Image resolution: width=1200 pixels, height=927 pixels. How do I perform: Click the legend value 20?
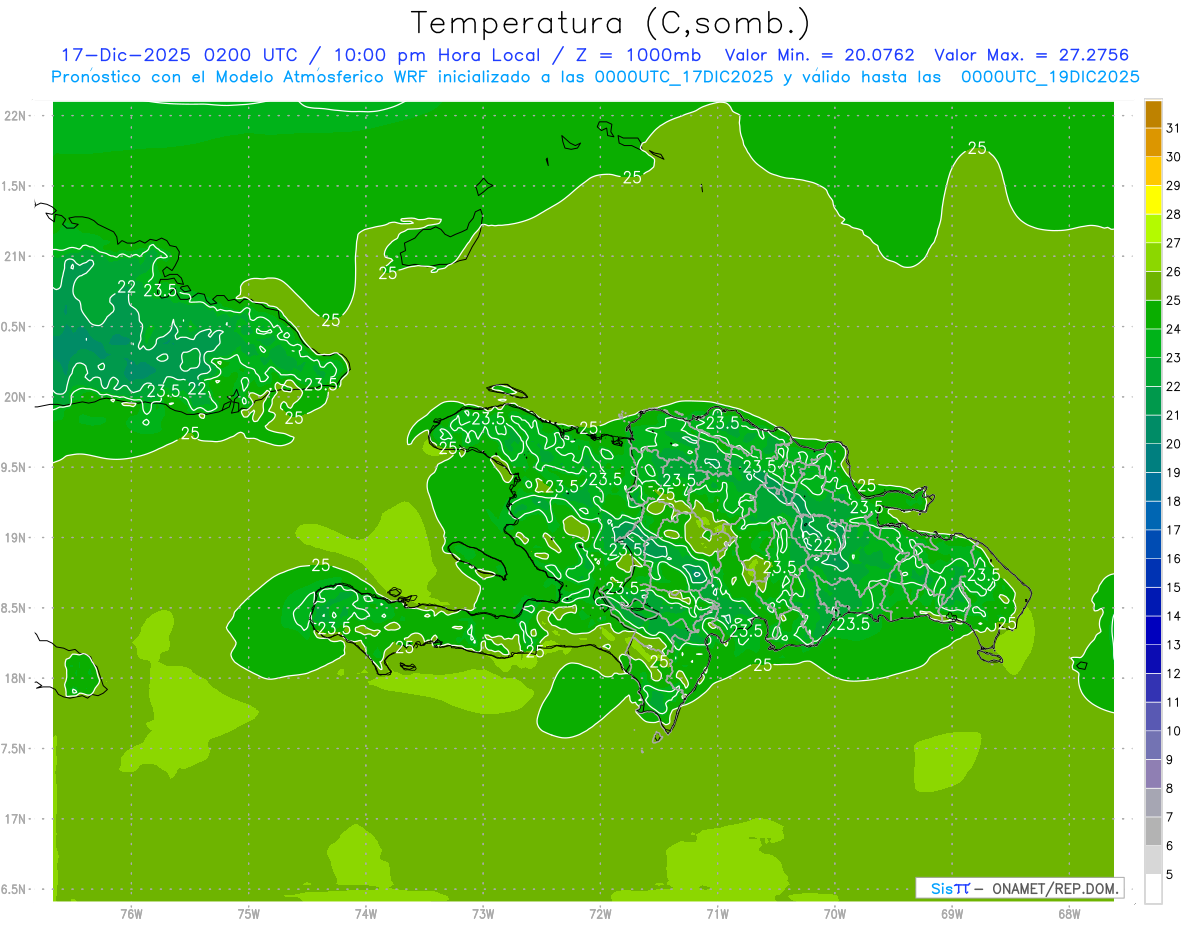pyautogui.click(x=1173, y=444)
